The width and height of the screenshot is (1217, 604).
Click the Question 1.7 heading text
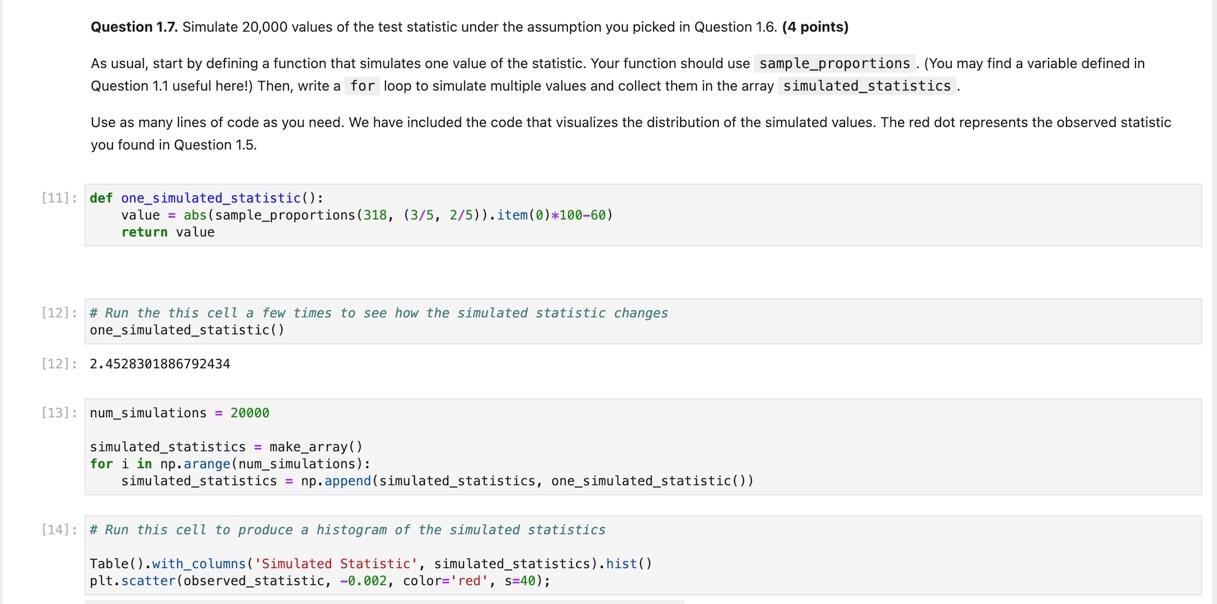[469, 27]
